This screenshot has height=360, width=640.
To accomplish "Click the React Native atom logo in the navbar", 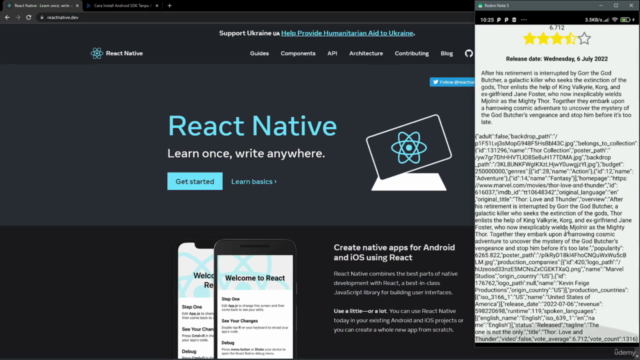I will 97,53.
